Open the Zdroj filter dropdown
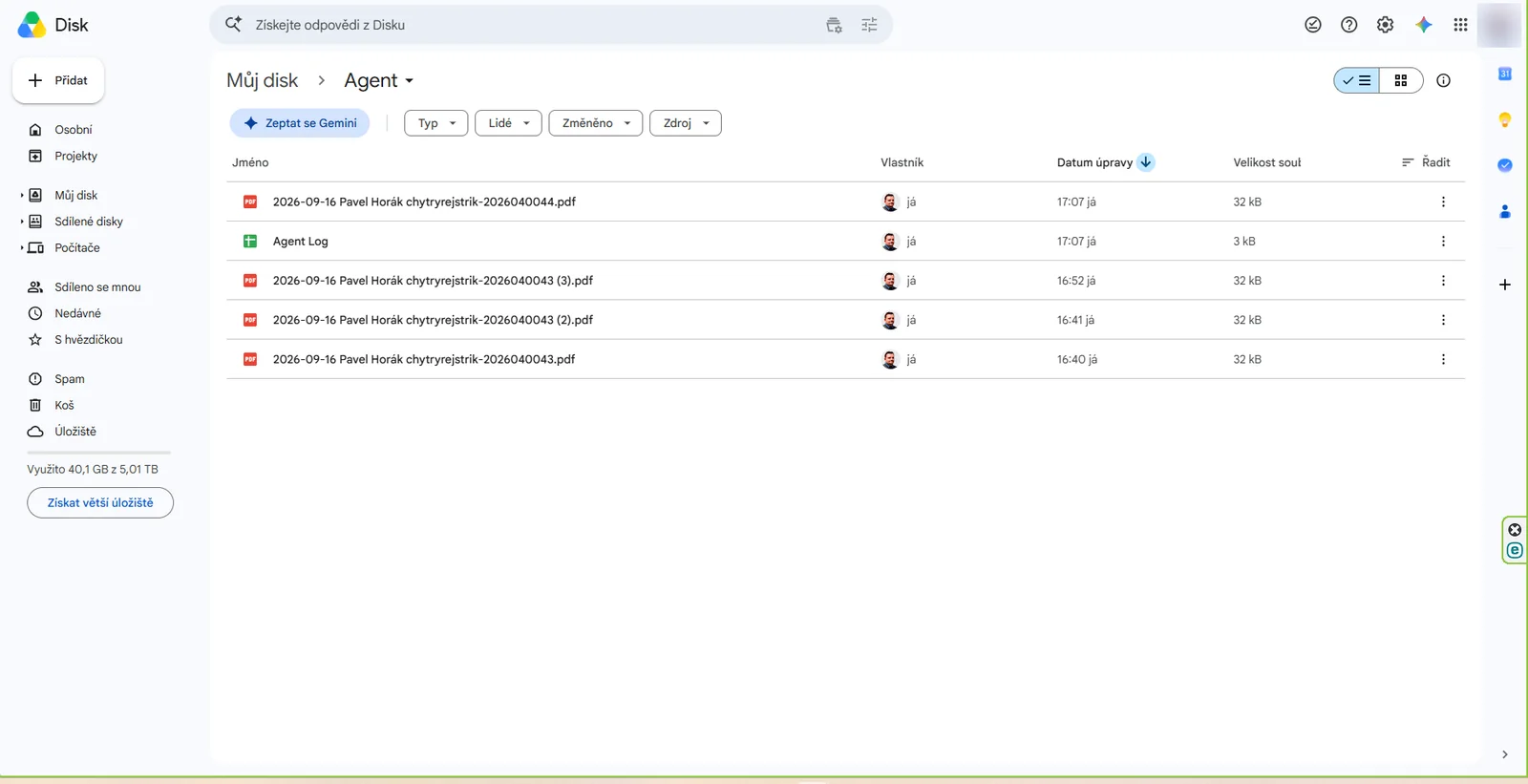This screenshot has height=784, width=1528. click(685, 123)
